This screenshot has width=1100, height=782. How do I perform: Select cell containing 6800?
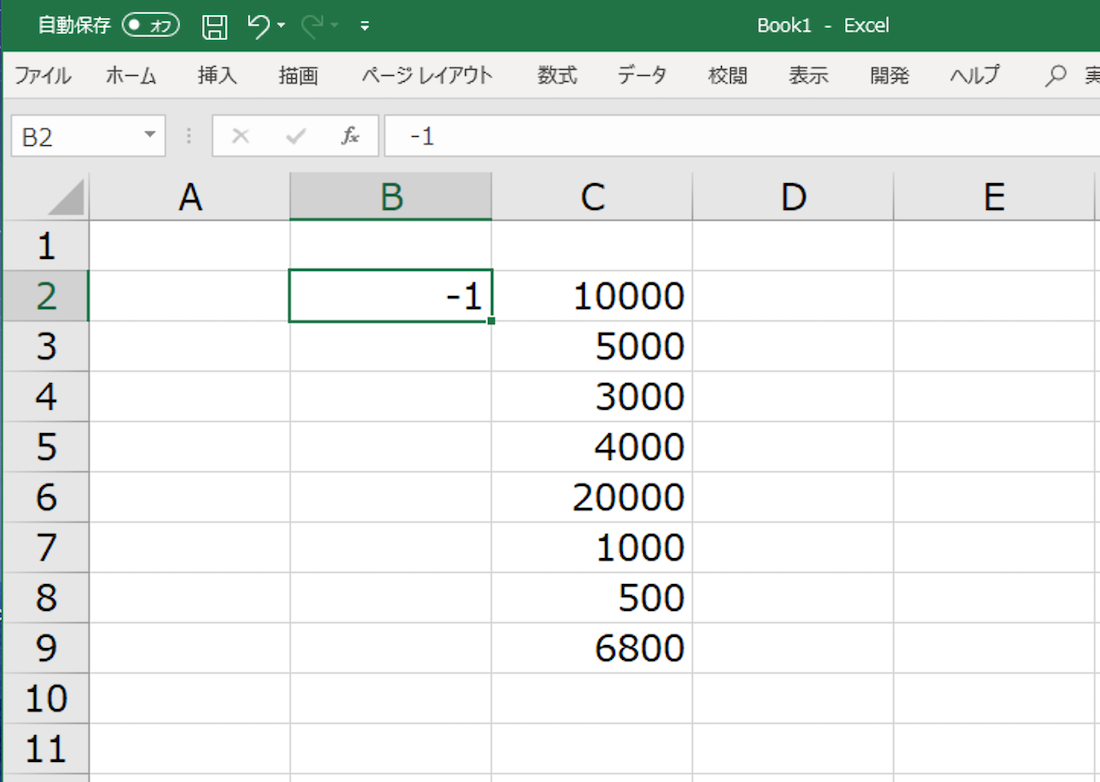pyautogui.click(x=592, y=648)
